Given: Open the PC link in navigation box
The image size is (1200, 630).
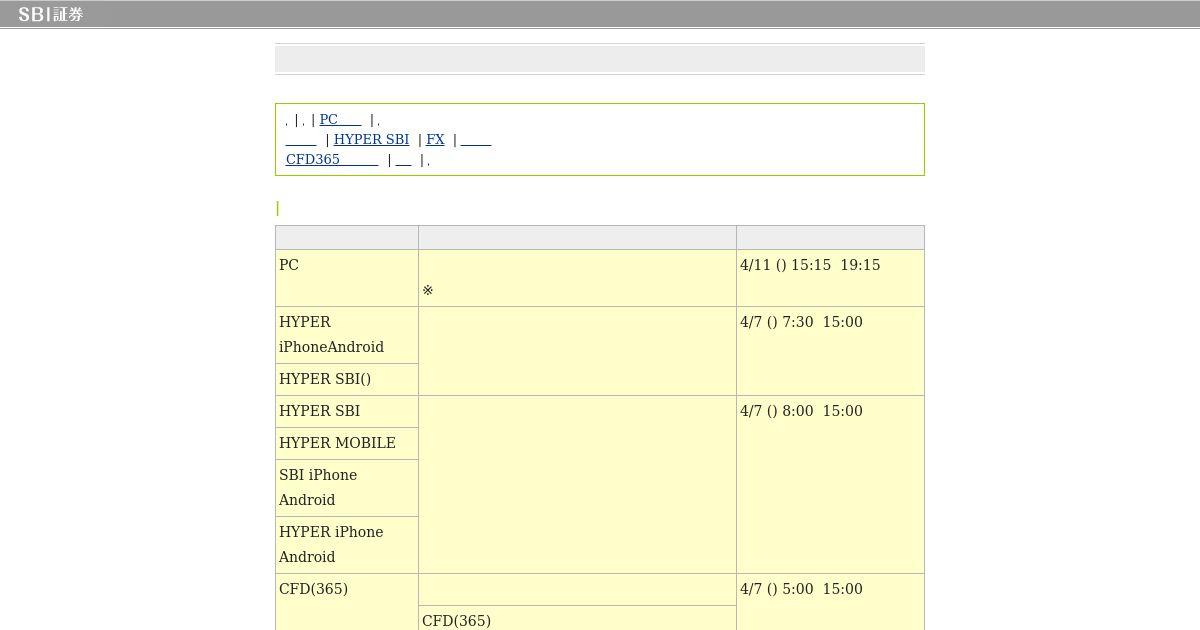Looking at the screenshot, I should tap(340, 119).
